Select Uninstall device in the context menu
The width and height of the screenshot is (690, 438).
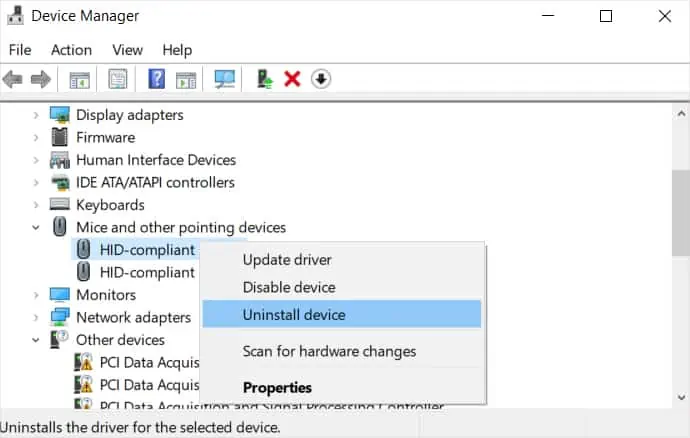tap(342, 314)
